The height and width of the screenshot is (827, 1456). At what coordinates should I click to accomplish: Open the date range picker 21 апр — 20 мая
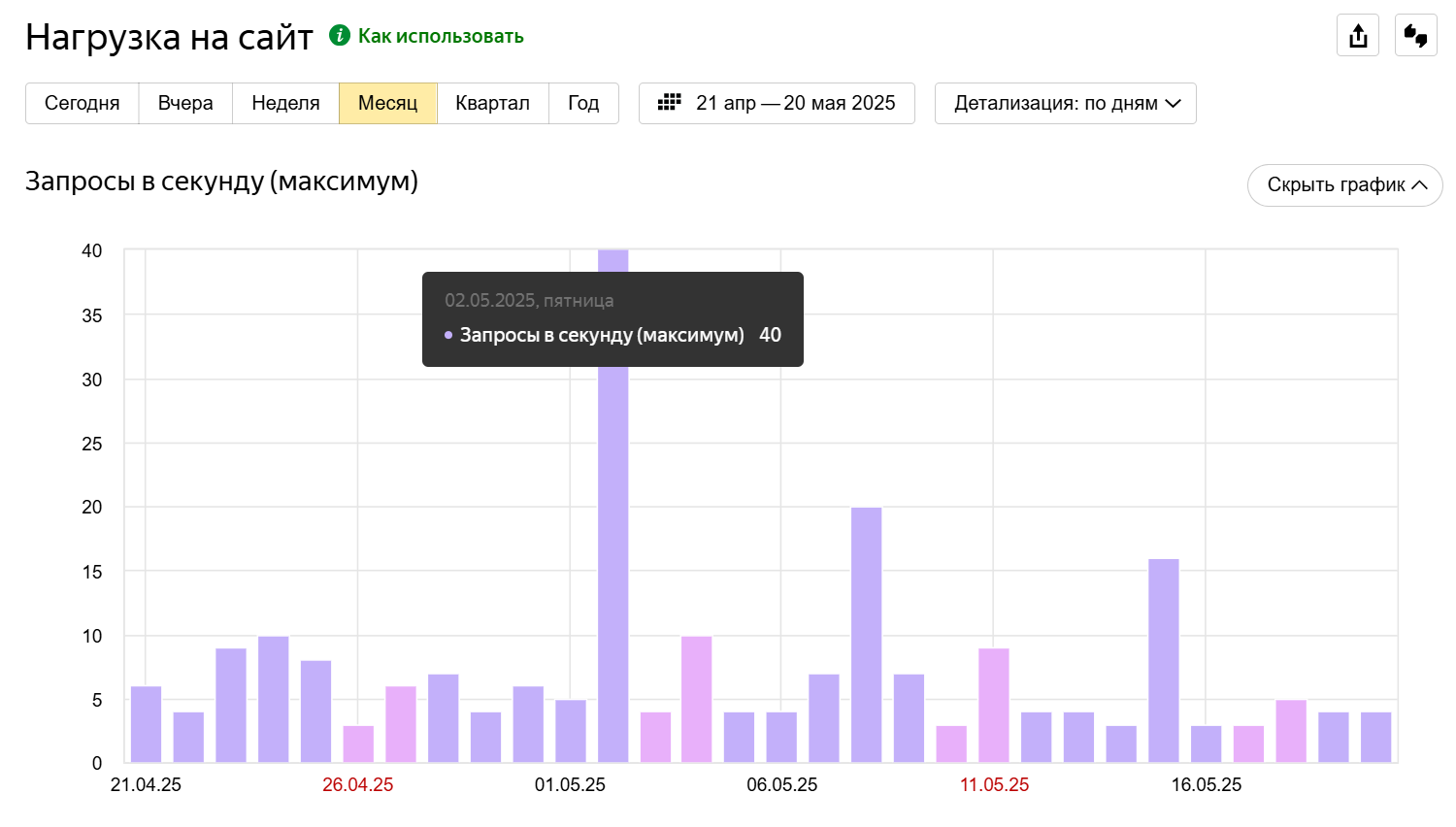point(777,103)
